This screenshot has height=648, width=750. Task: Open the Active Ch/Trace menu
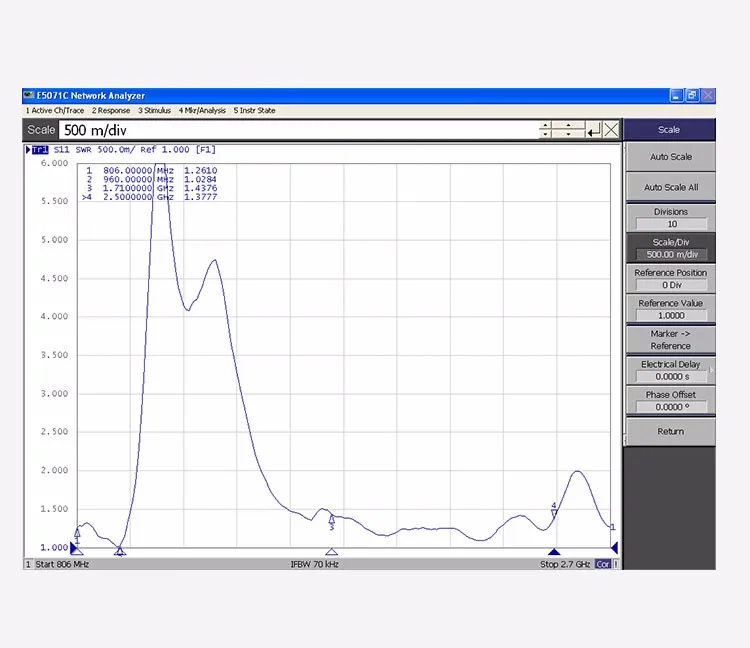[x=55, y=111]
